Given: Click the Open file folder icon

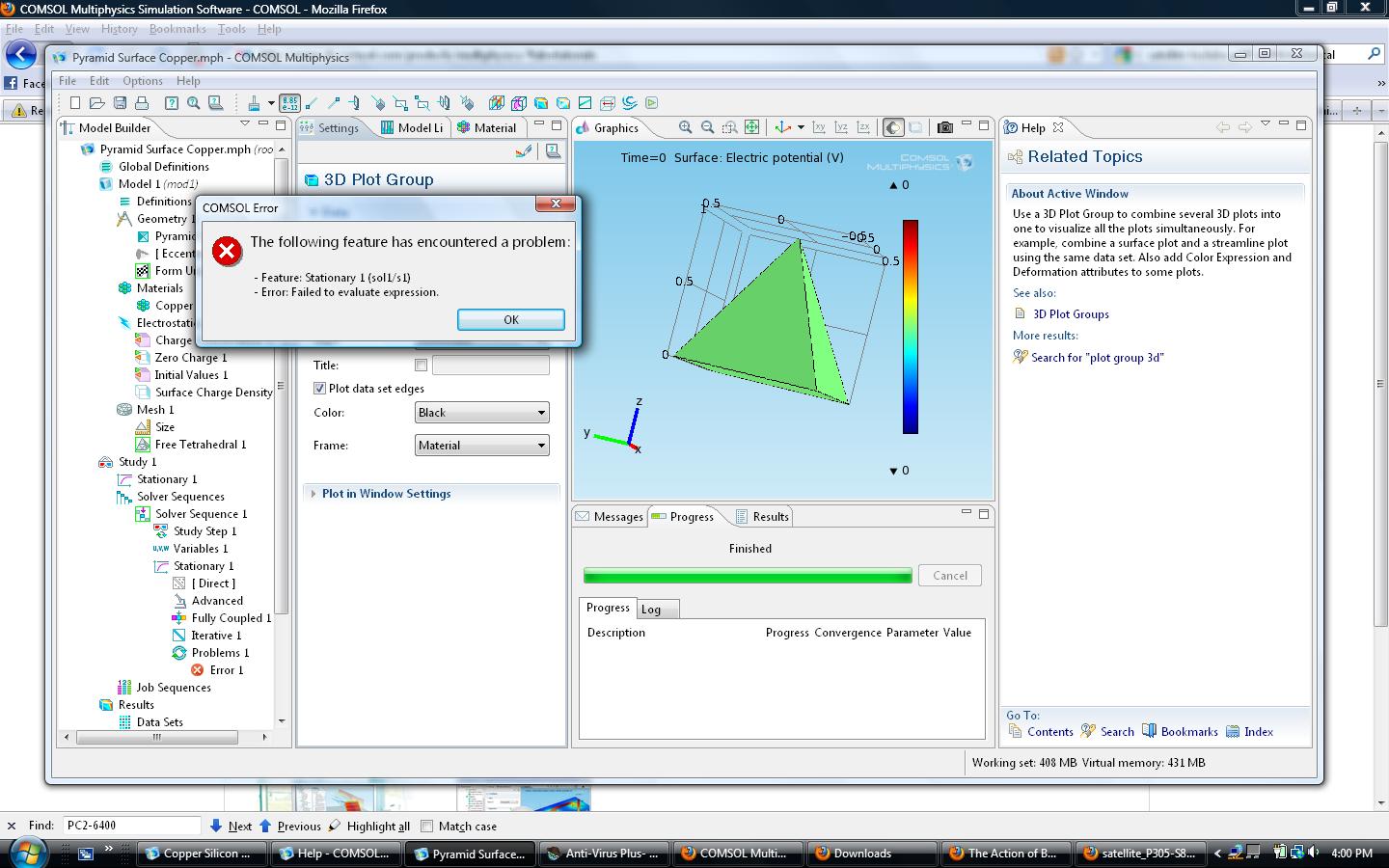Looking at the screenshot, I should pyautogui.click(x=96, y=103).
